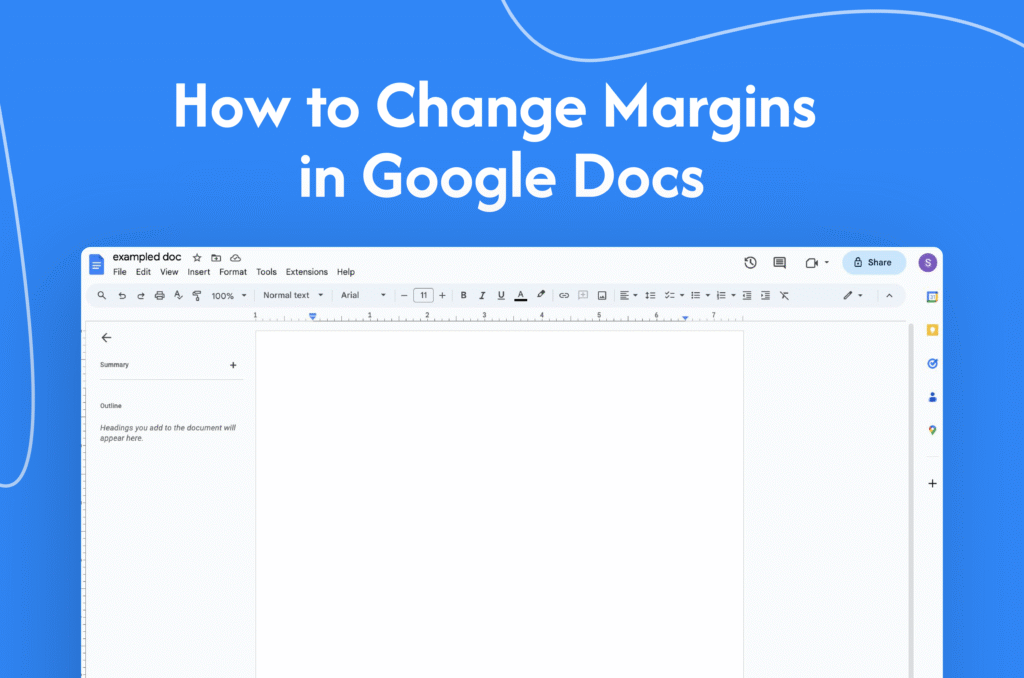1024x678 pixels.
Task: Toggle italic formatting
Action: point(482,295)
